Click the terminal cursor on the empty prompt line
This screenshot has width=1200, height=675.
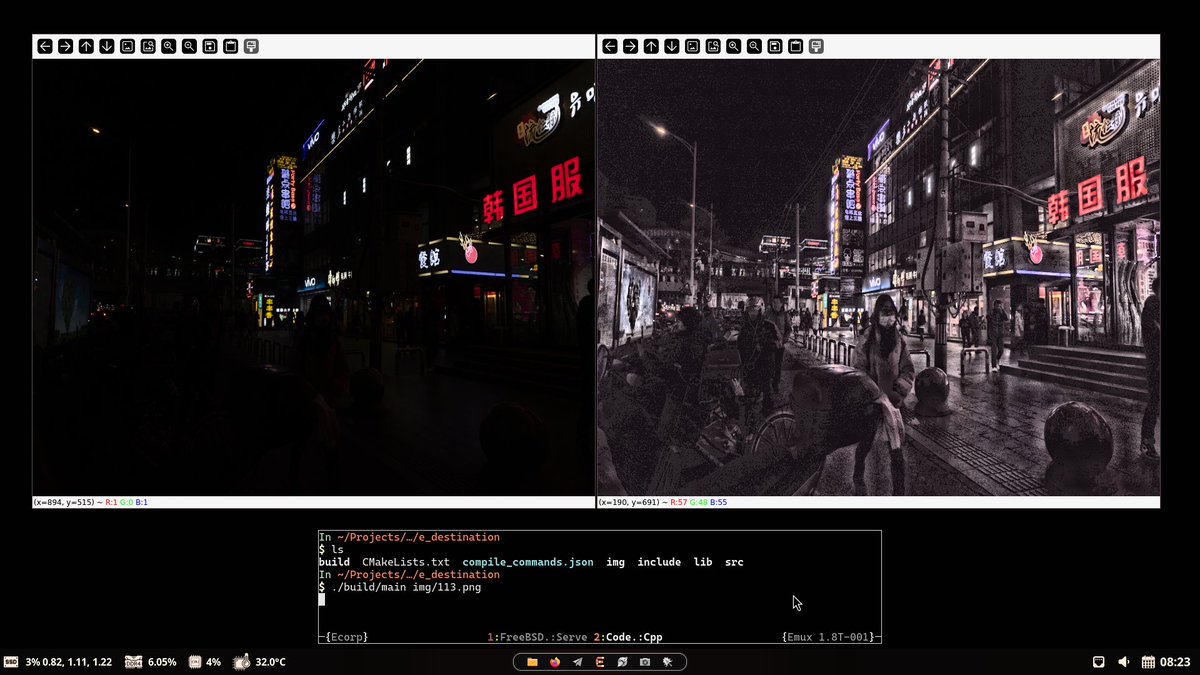tap(322, 599)
